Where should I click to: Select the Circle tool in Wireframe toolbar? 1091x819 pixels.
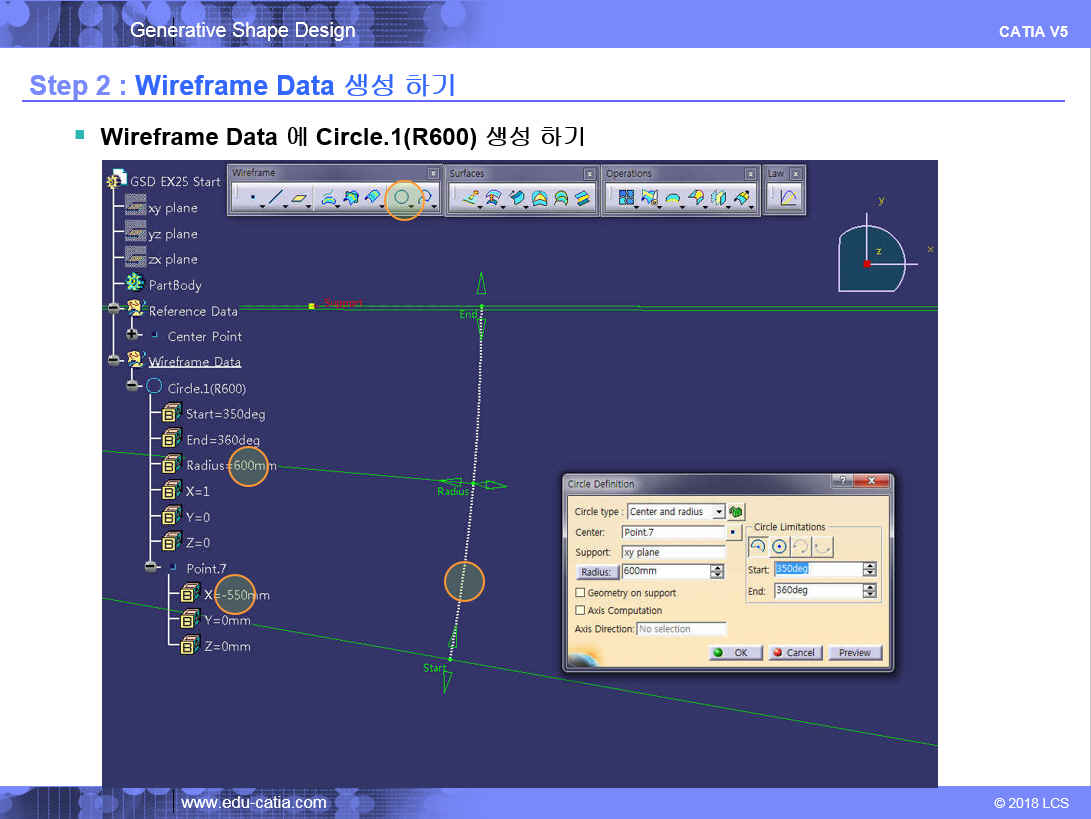[403, 199]
